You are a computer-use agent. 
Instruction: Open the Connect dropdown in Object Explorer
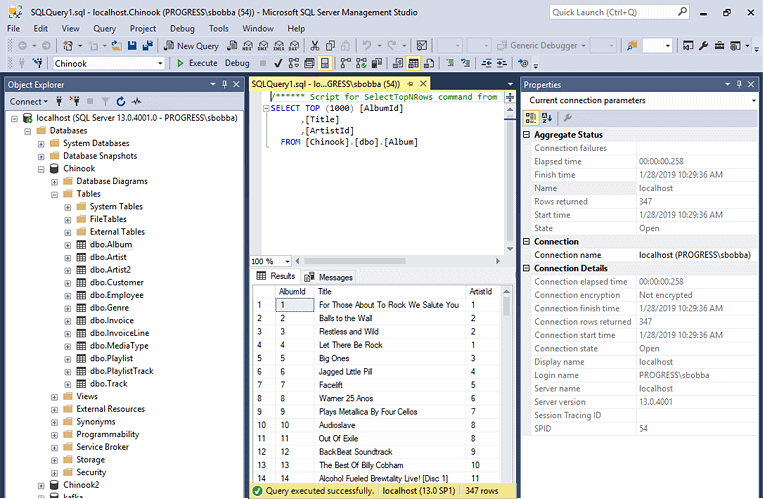(x=29, y=101)
